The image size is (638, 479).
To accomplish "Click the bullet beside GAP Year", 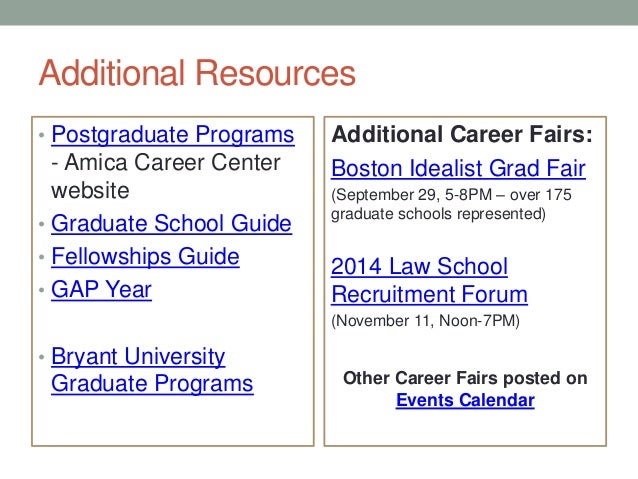I will pos(42,290).
